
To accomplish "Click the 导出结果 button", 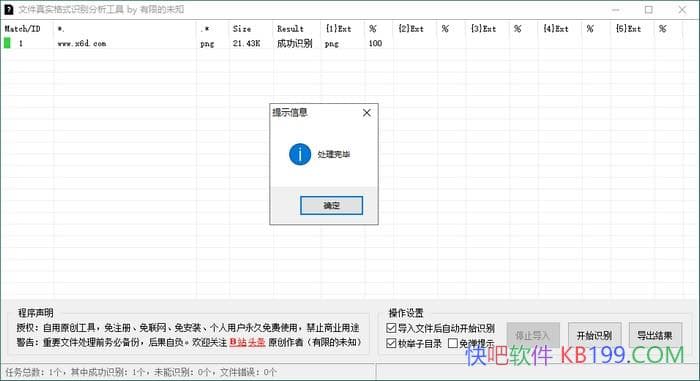I will tap(655, 335).
